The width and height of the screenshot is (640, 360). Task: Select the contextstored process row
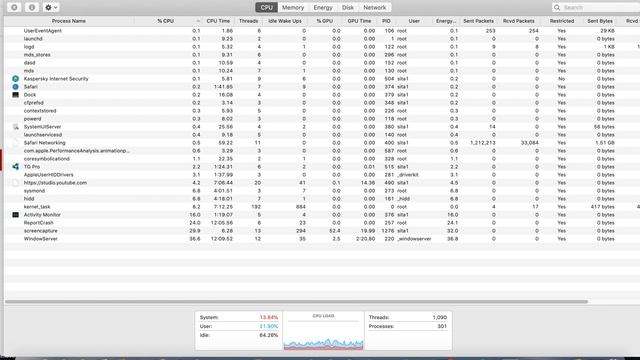322,111
